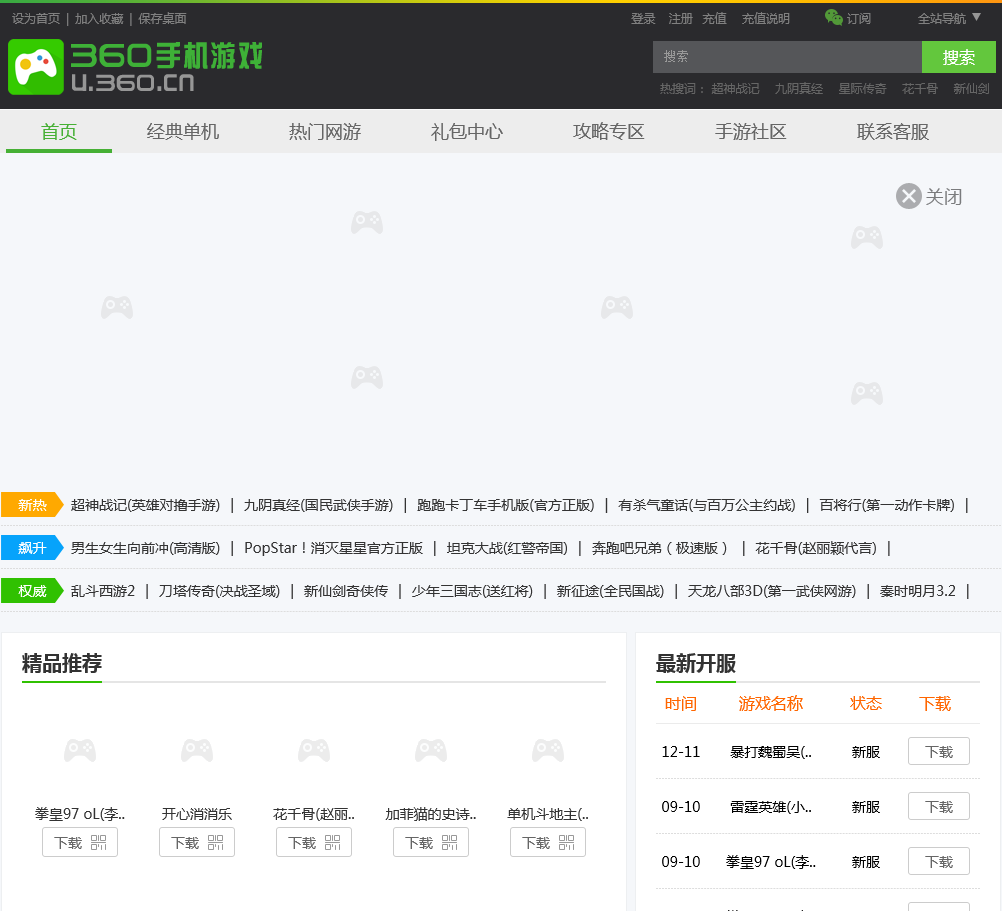Open the 充值 link
Viewport: 1002px width, 911px height.
coord(714,19)
